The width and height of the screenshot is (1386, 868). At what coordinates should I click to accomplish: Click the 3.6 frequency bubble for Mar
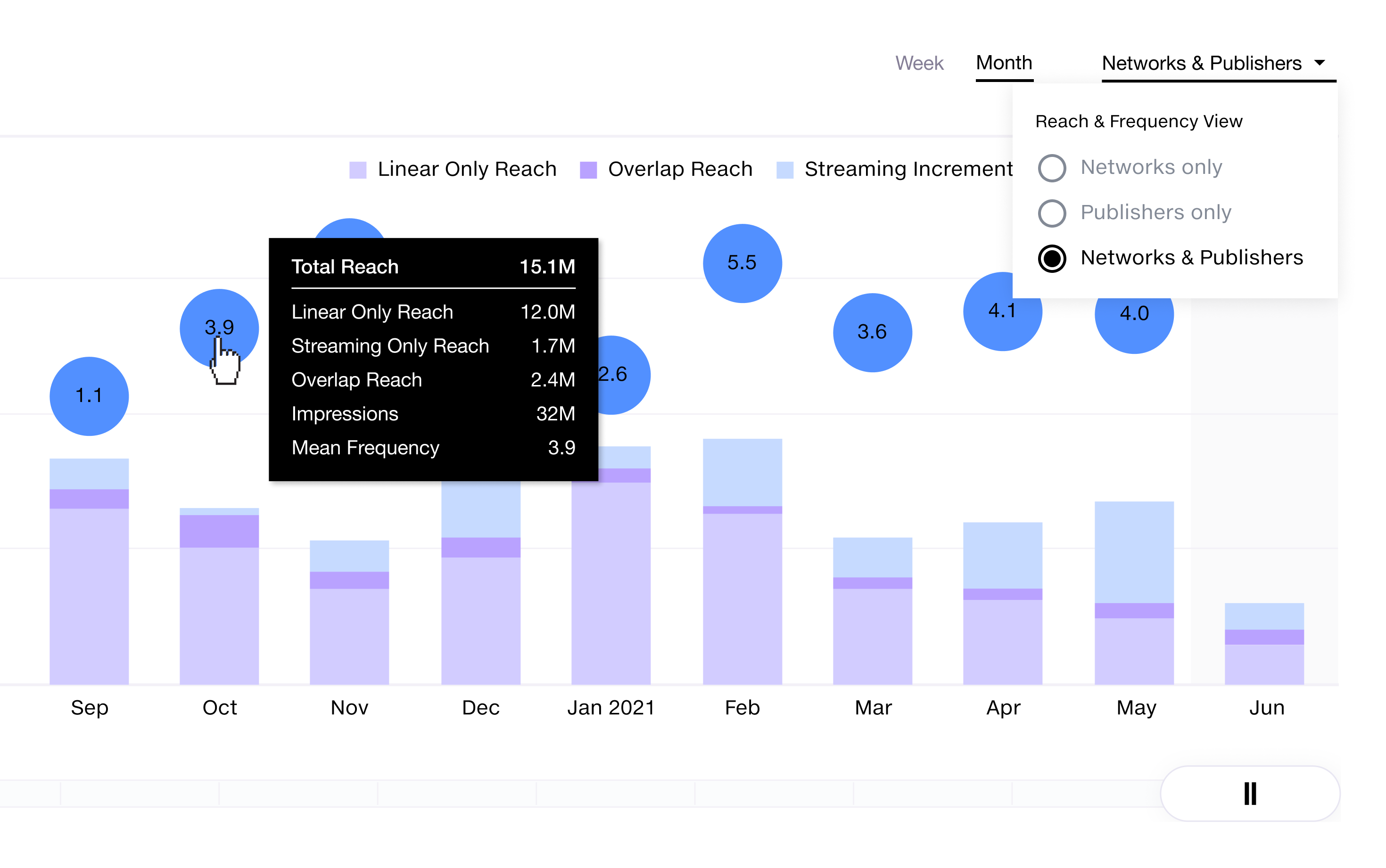[x=872, y=332]
